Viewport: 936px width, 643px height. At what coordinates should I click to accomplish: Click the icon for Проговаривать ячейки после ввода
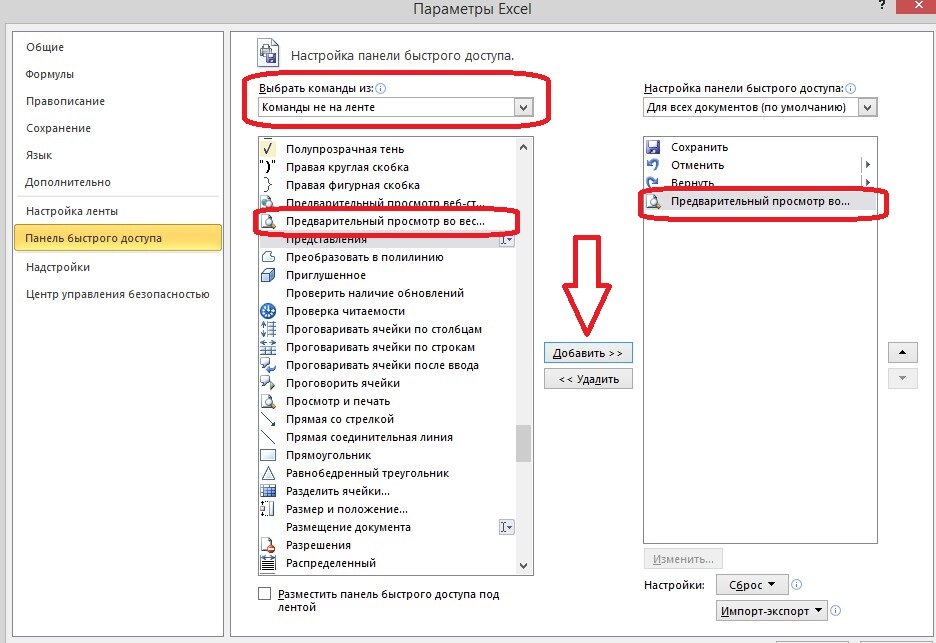pos(268,365)
